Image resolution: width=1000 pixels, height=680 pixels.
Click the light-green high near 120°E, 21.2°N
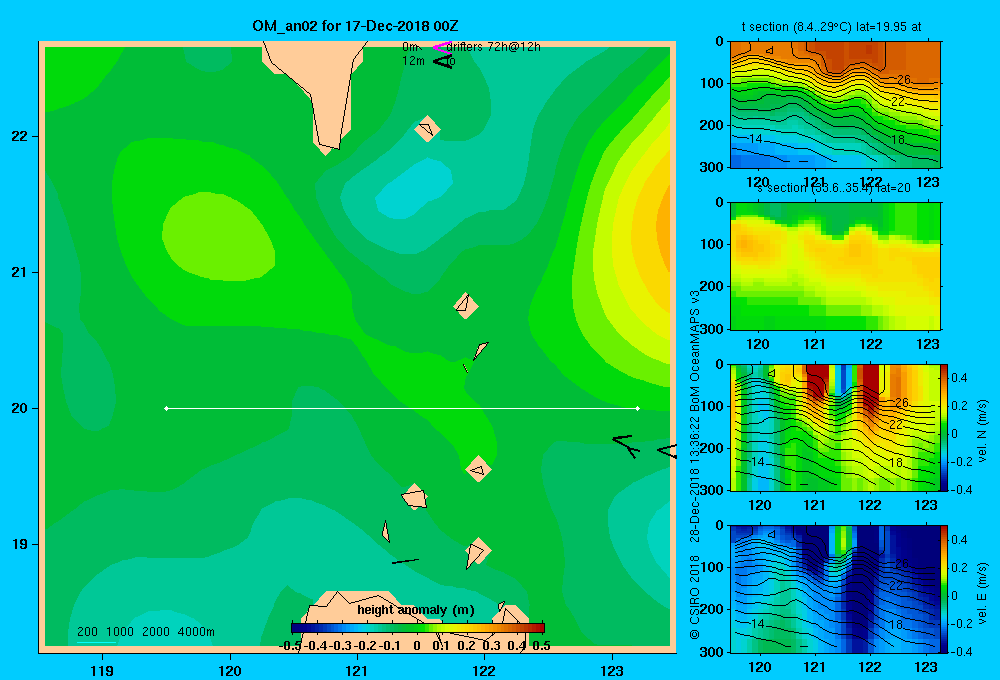click(x=218, y=237)
